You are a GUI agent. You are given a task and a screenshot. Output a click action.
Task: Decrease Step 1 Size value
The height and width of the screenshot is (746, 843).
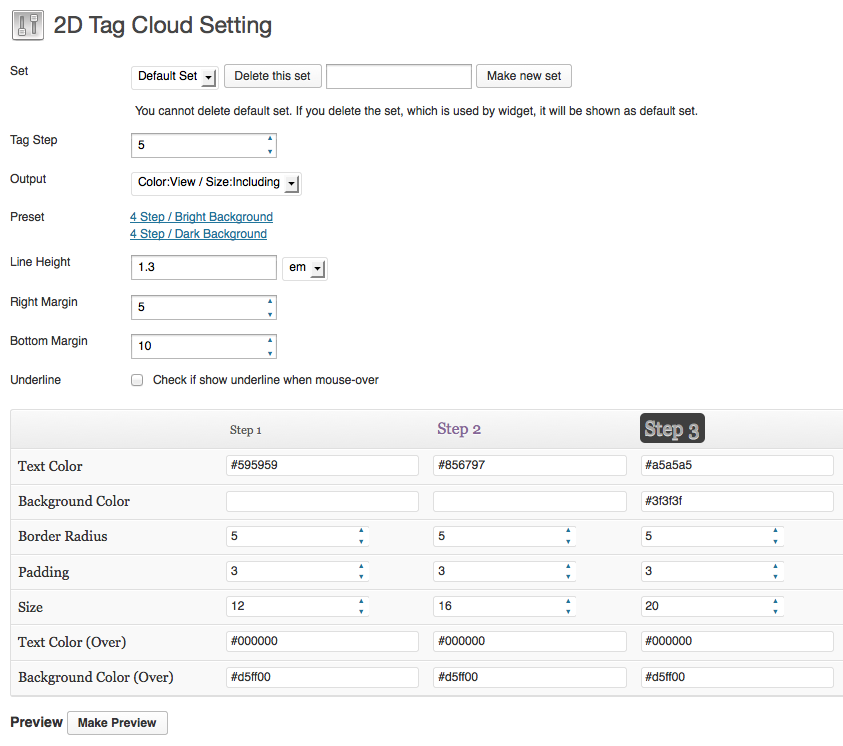pyautogui.click(x=361, y=612)
